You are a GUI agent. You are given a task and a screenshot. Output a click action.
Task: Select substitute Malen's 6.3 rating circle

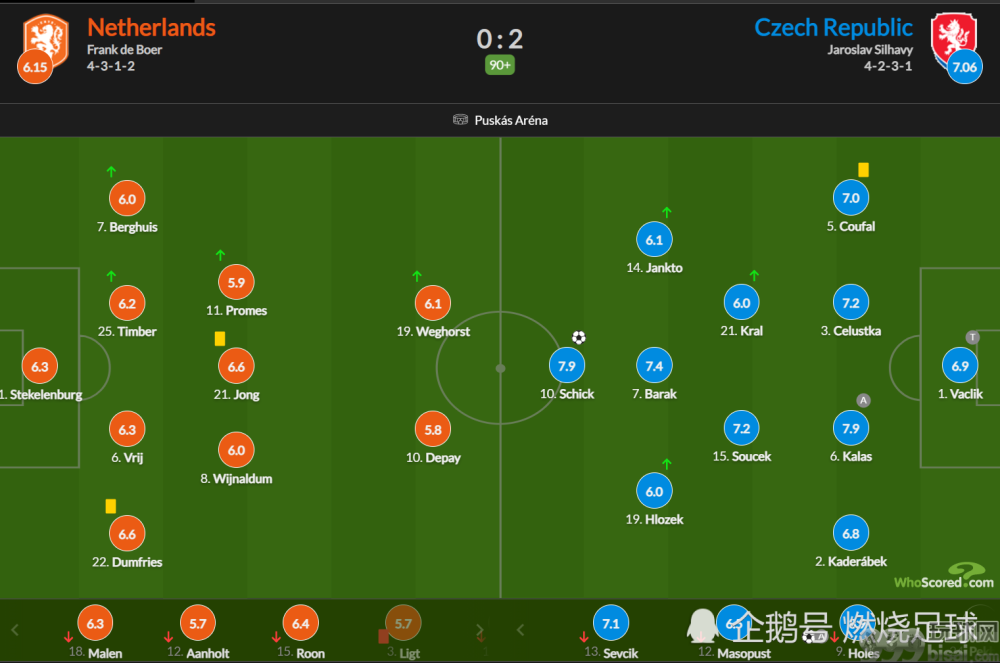(x=95, y=623)
